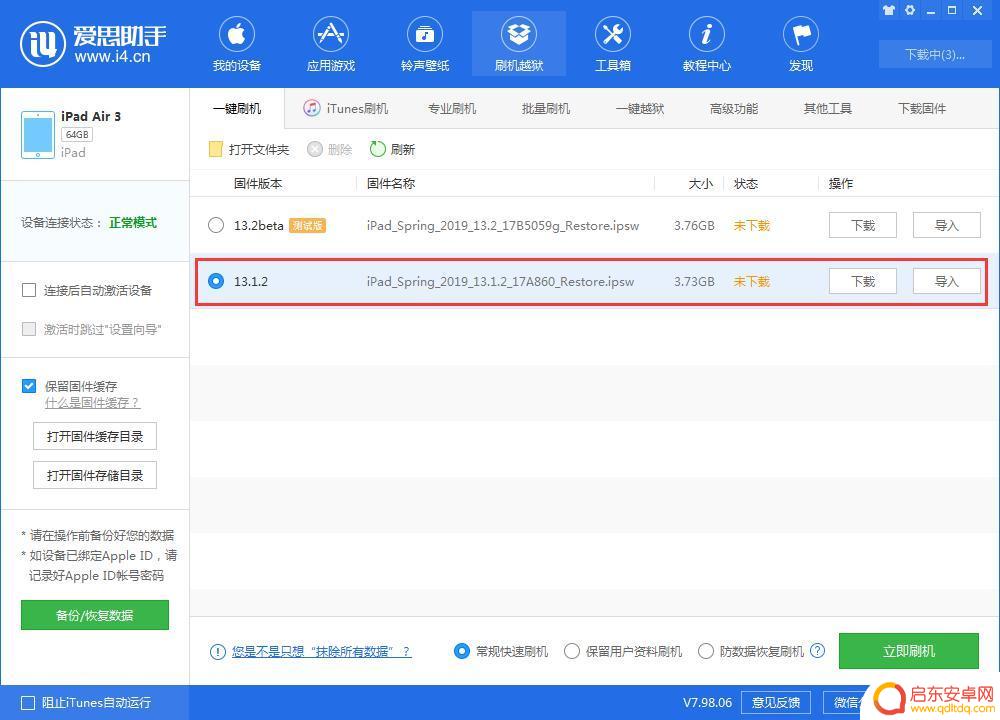Open the 铃声壁纸 ringtones section
This screenshot has width=1000, height=720.
pyautogui.click(x=425, y=45)
